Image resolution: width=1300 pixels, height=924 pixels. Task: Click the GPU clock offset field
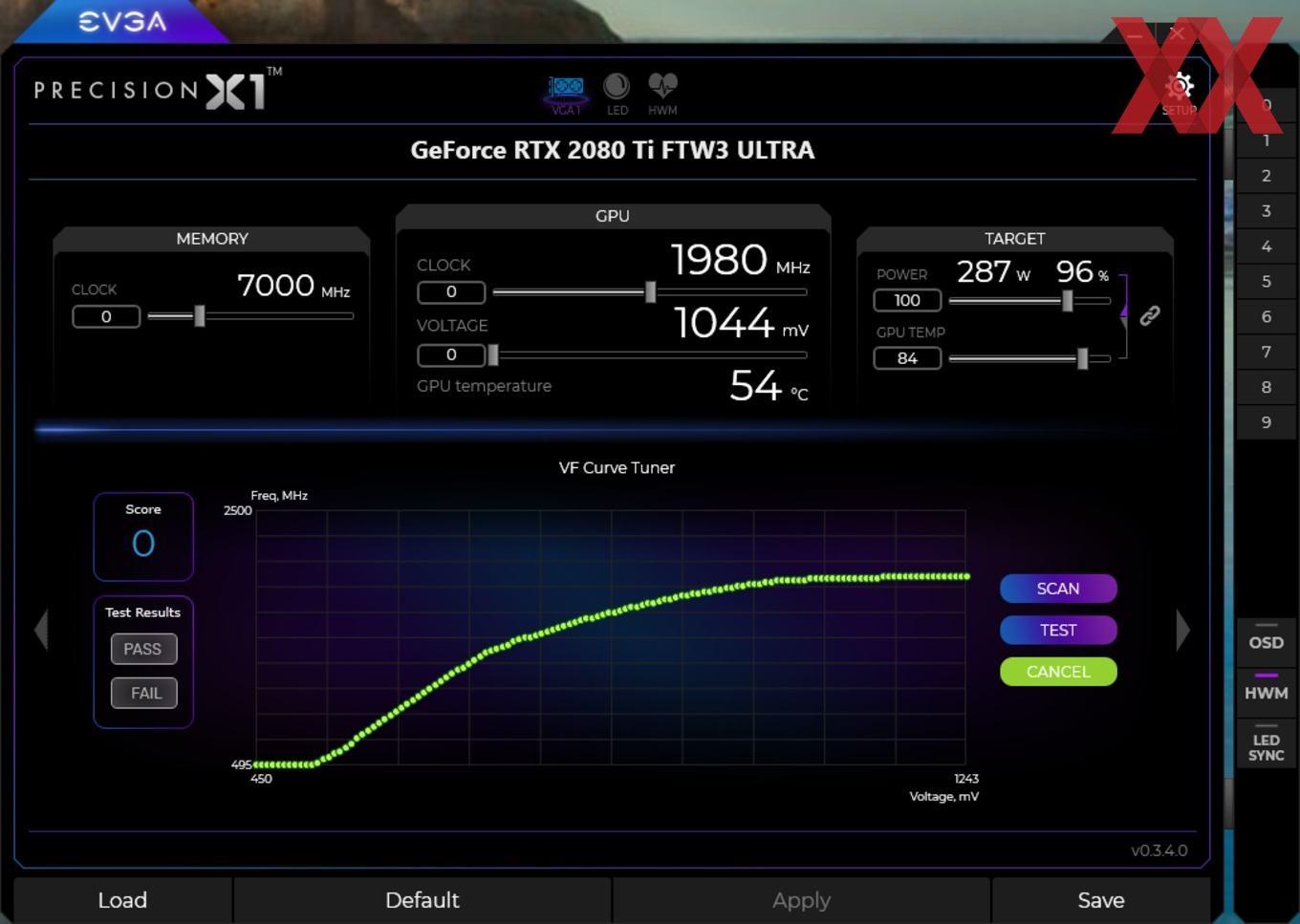point(451,291)
